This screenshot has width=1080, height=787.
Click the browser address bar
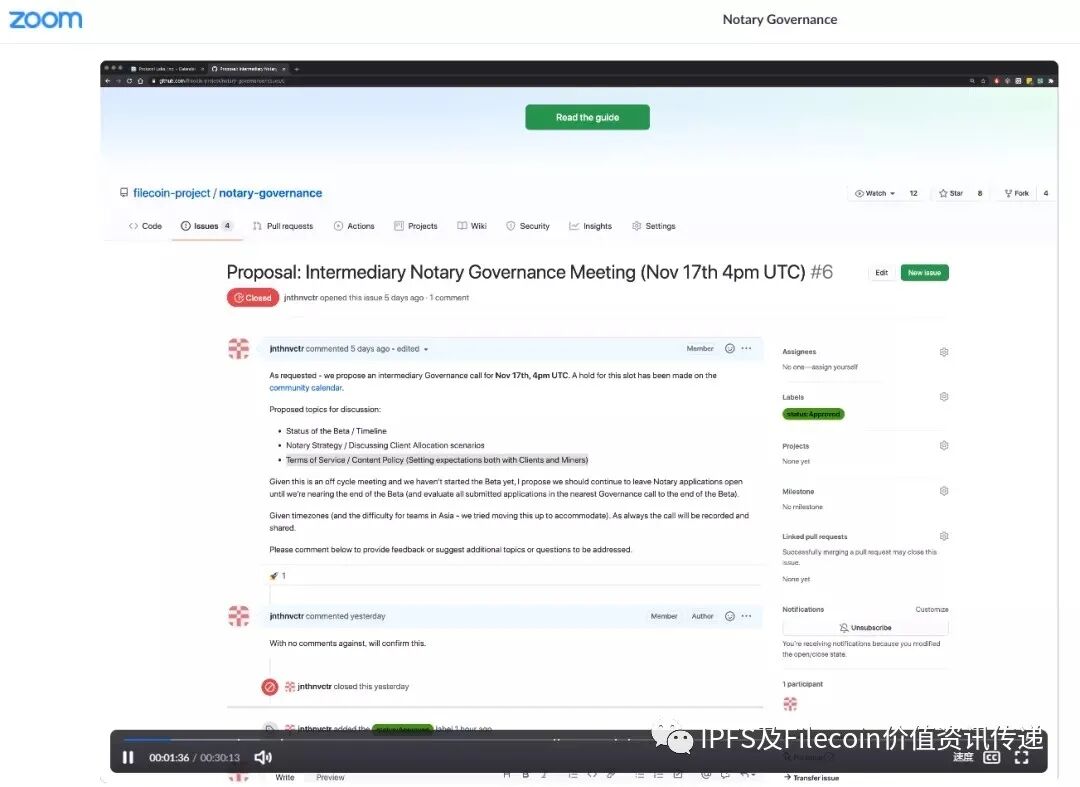pos(551,81)
